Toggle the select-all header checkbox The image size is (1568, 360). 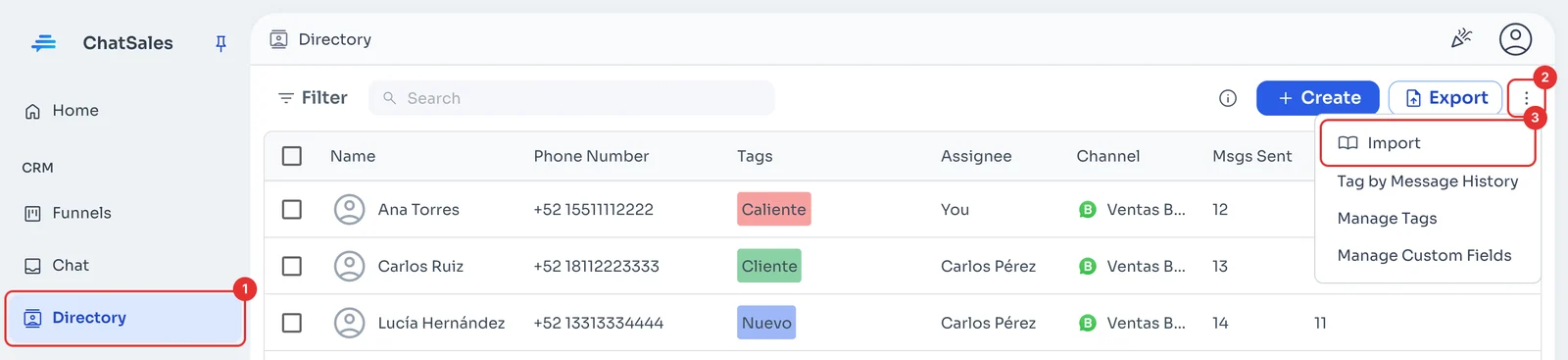tap(292, 156)
